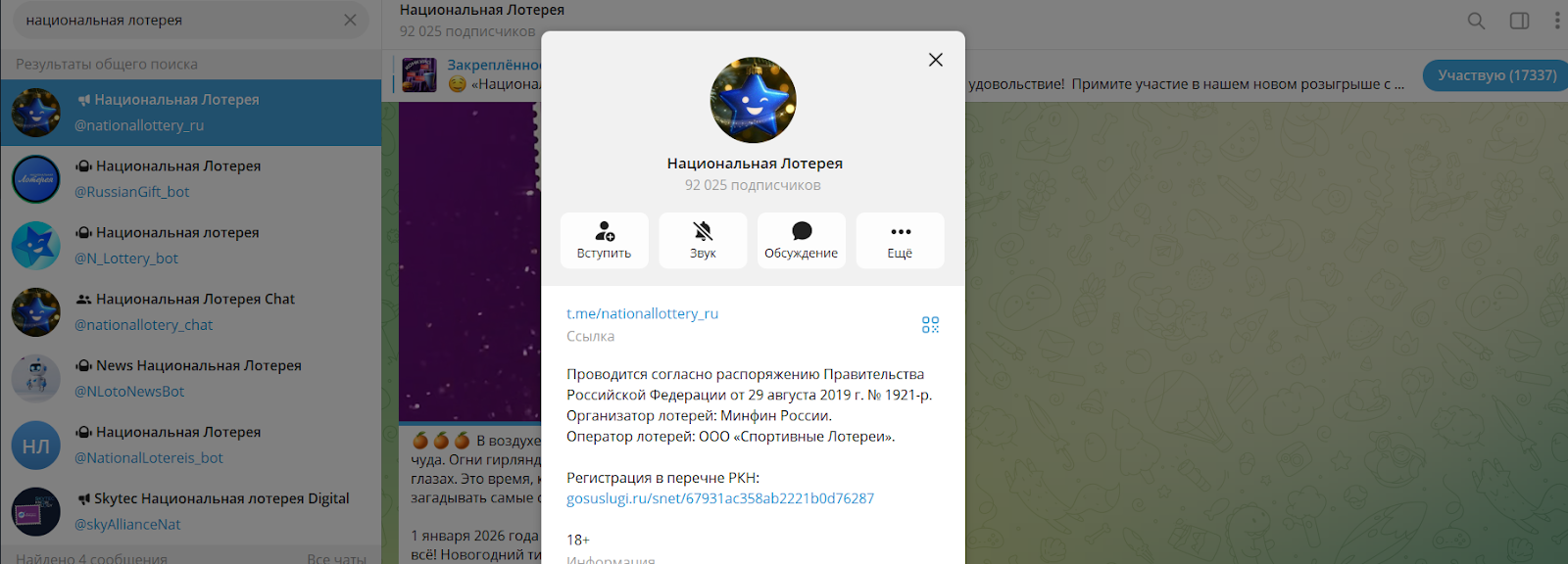Close the channel info popup
Image resolution: width=1568 pixels, height=564 pixels.
(936, 60)
